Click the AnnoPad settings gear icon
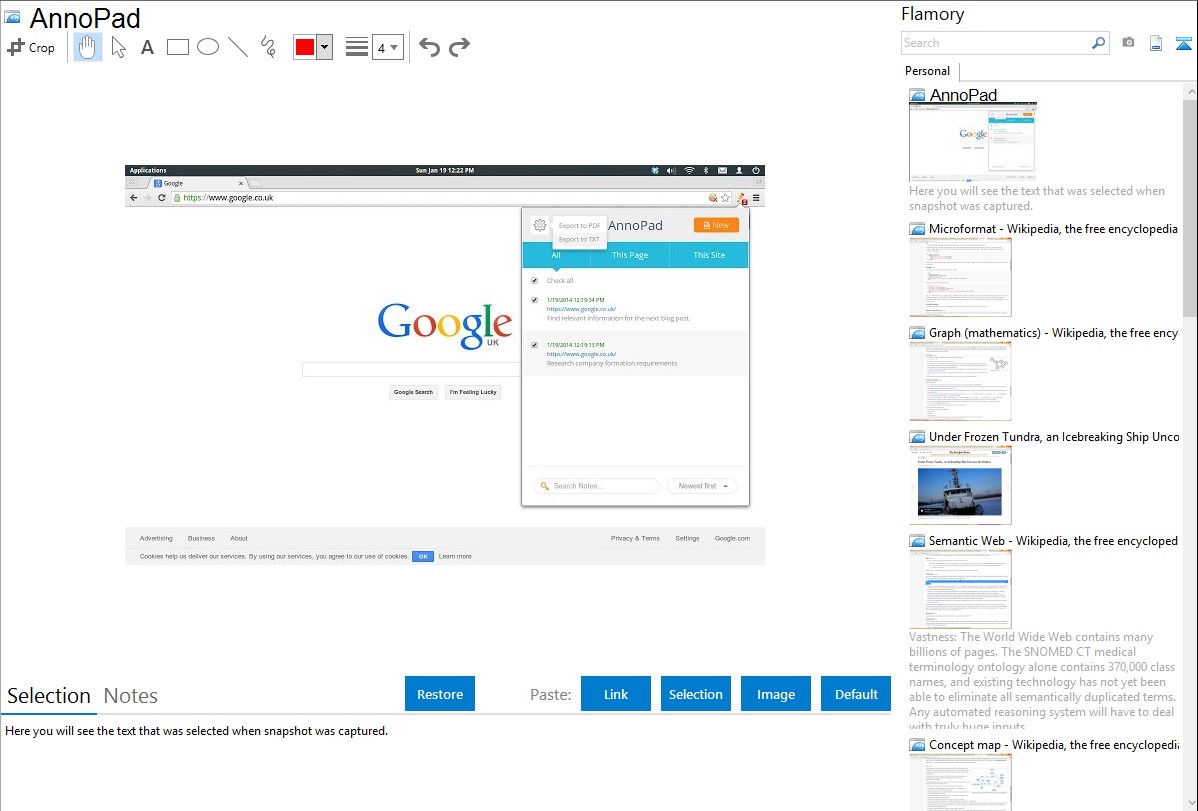The height and width of the screenshot is (811, 1198). point(540,225)
